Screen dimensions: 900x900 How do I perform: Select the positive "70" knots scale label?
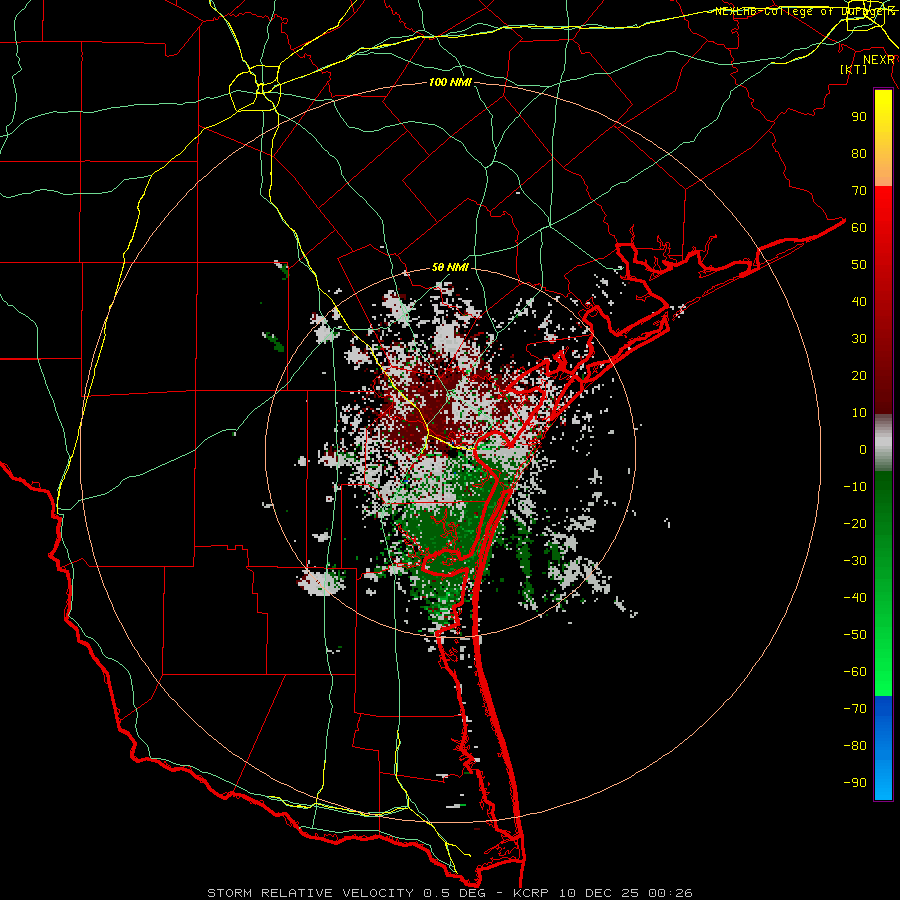[x=859, y=191]
